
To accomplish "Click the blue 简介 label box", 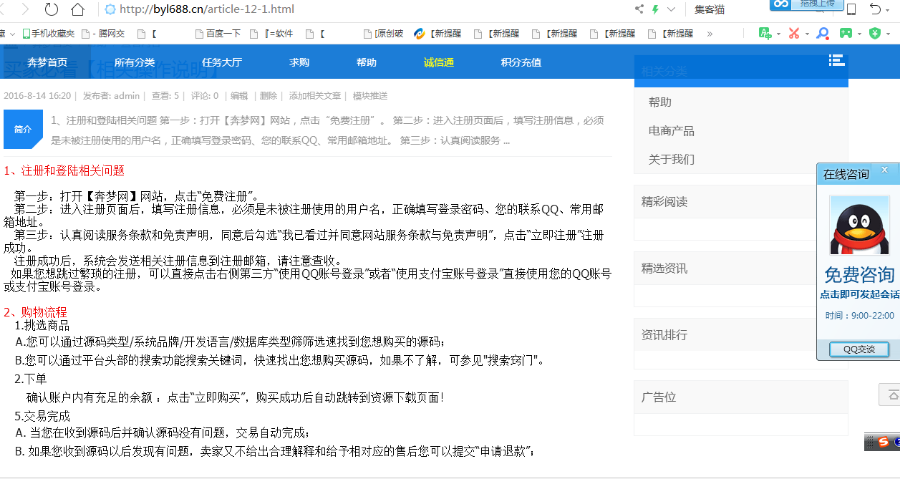I will coord(23,129).
